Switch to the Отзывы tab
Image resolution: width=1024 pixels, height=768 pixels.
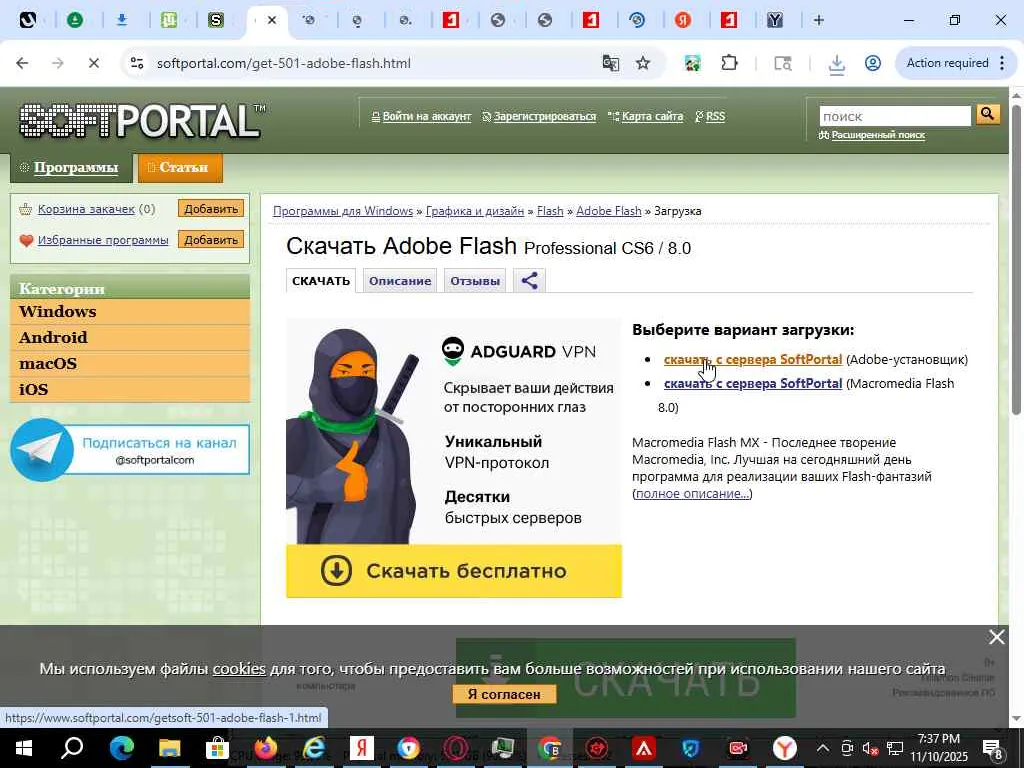coord(475,281)
